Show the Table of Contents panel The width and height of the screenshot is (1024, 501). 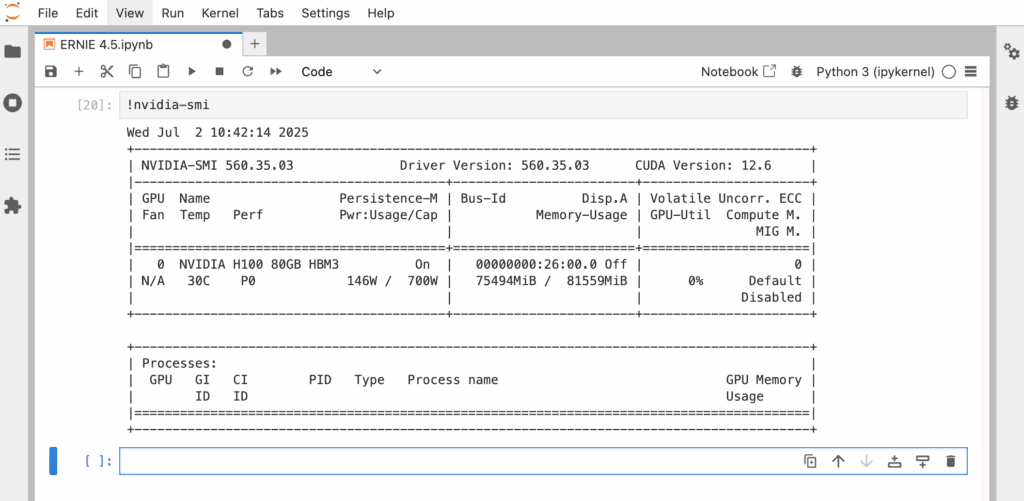12,154
